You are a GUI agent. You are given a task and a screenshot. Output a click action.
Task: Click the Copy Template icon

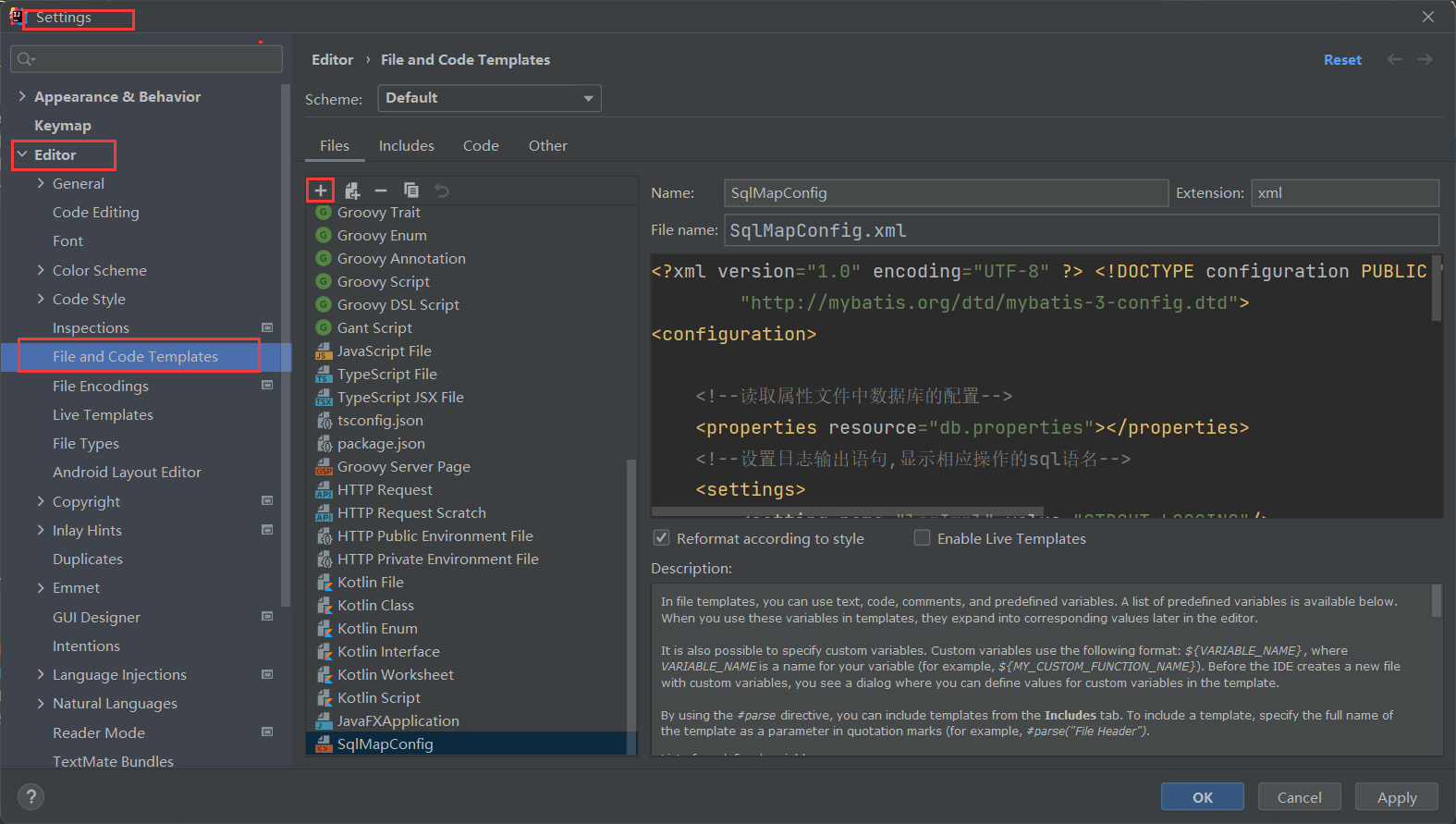click(x=411, y=191)
